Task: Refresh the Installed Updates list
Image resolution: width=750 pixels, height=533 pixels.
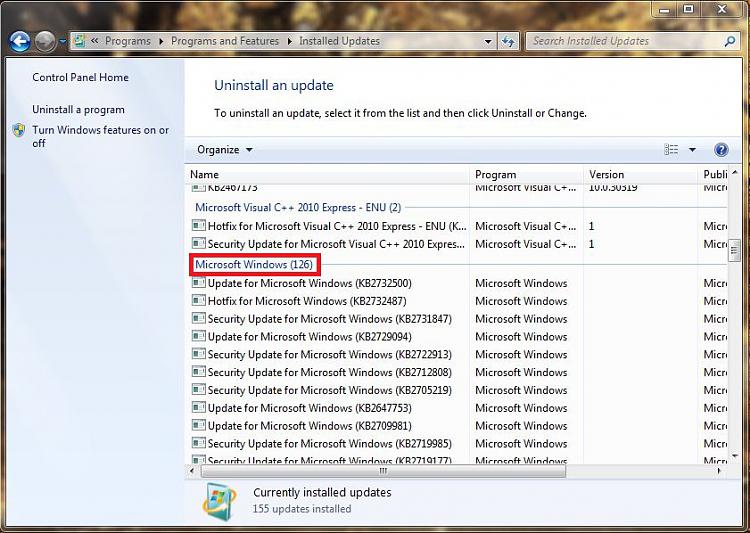Action: pos(508,42)
